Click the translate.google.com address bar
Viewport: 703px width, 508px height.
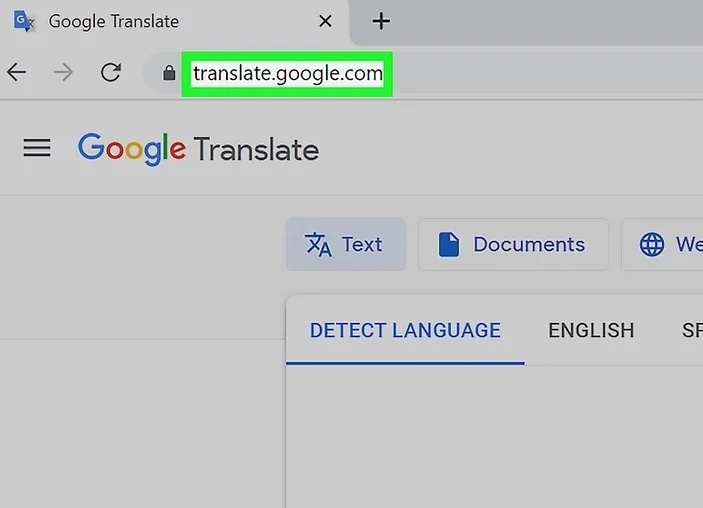287,74
